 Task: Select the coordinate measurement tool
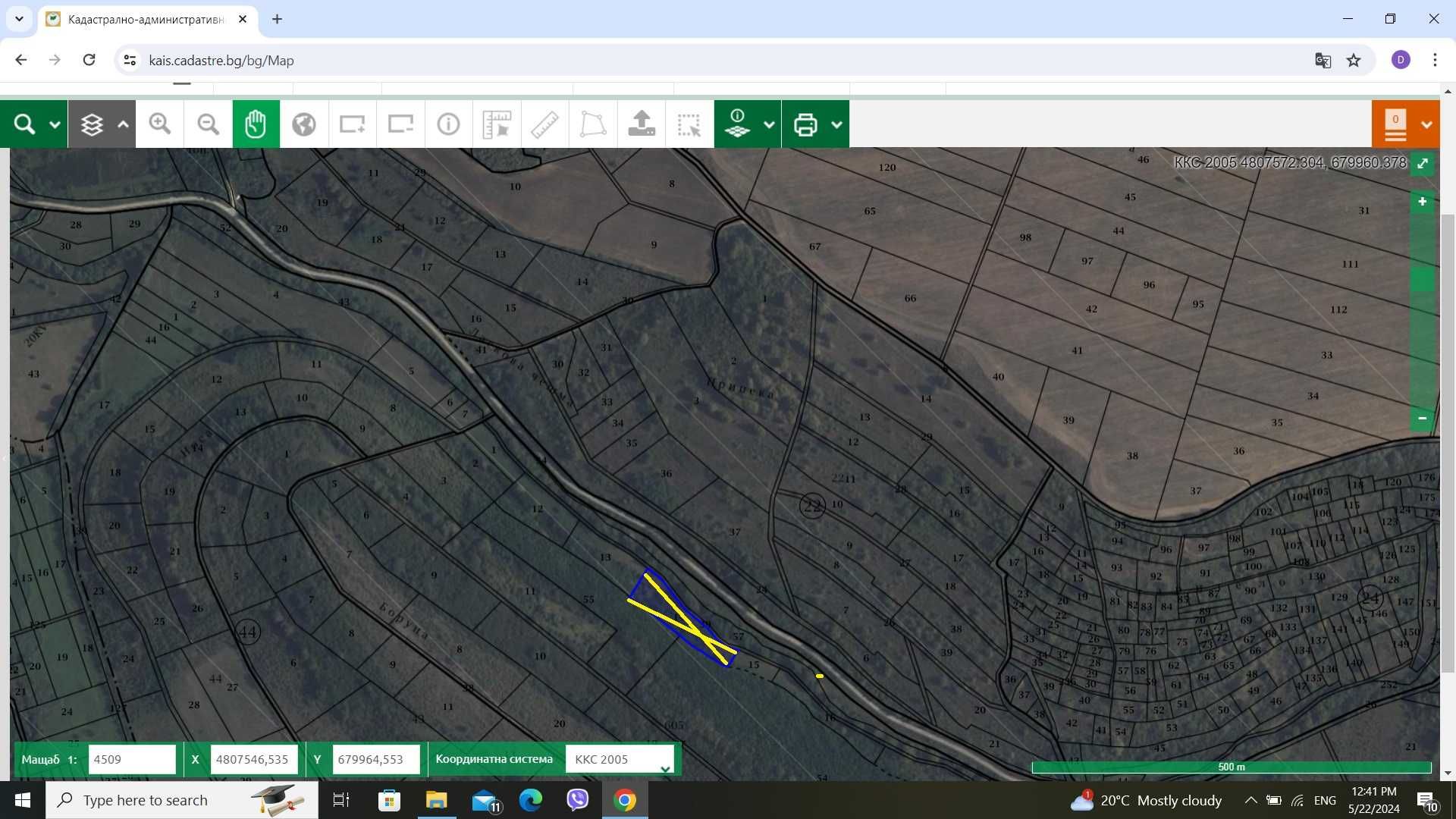497,124
